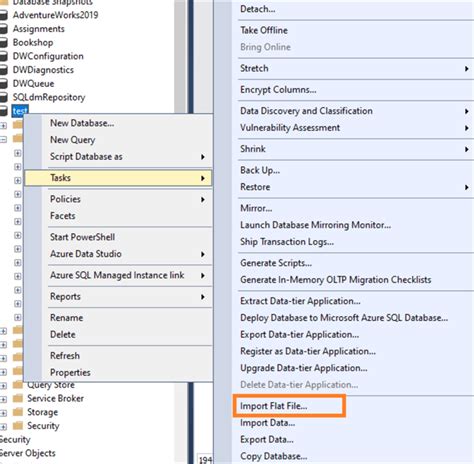Choose Export Data...
474x464 pixels.
click(x=345, y=439)
